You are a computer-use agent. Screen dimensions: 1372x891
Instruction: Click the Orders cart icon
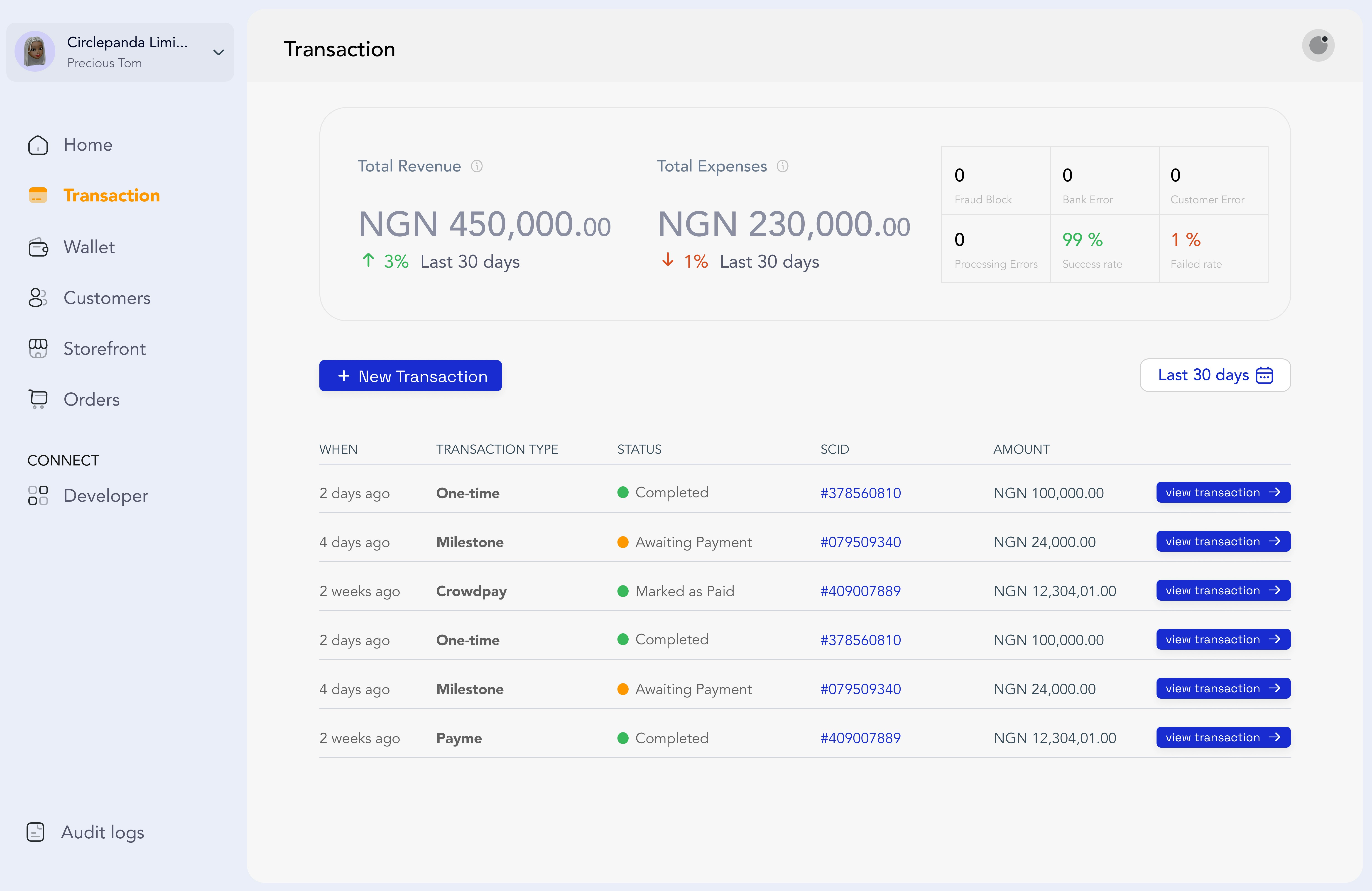pos(38,399)
